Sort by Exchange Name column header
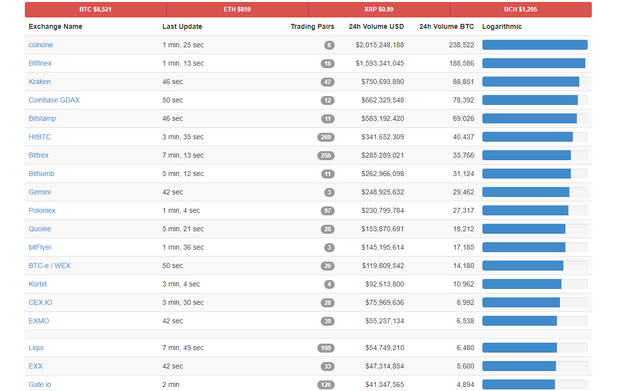 pos(56,27)
